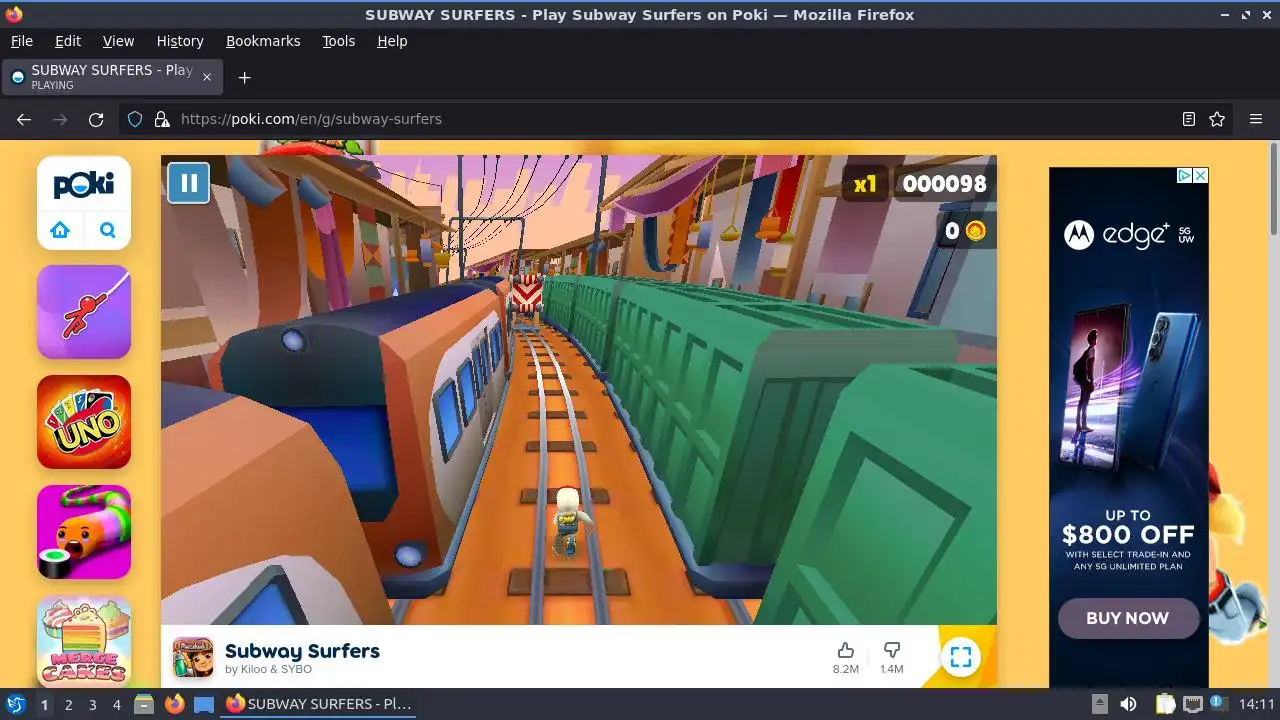Viewport: 1280px width, 720px height.
Task: Click the Subway Surfers title text
Action: point(302,651)
